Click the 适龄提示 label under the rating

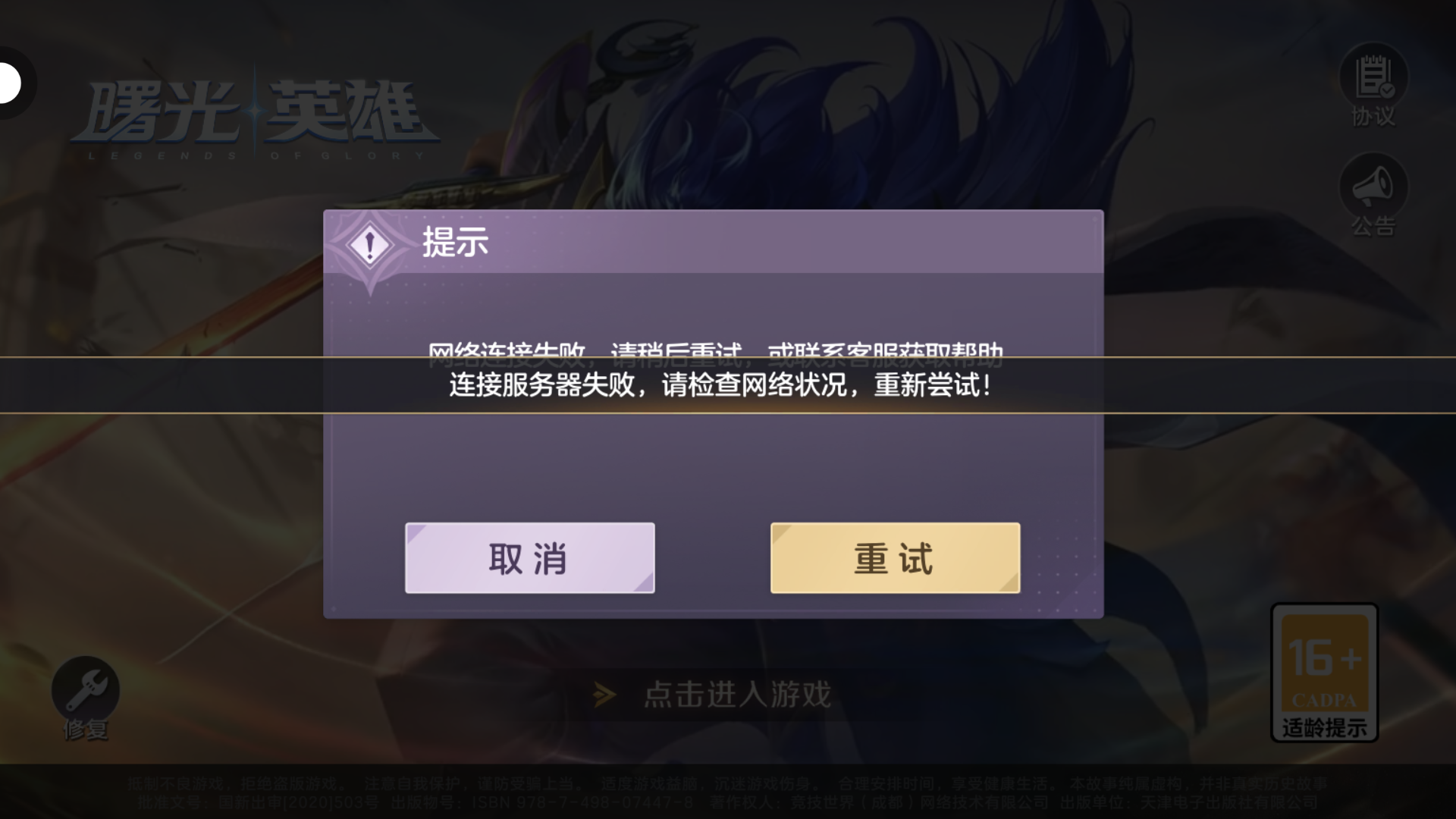tap(1324, 728)
